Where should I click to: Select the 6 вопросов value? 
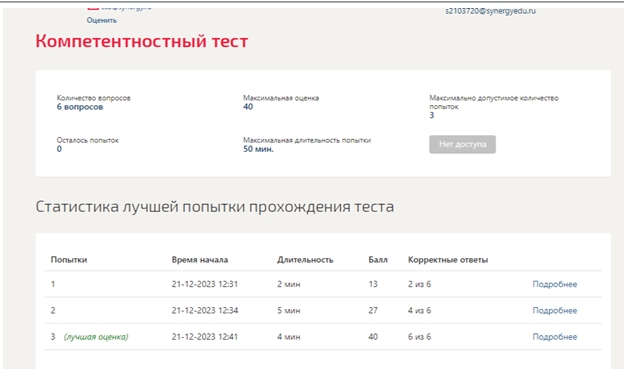coord(80,107)
